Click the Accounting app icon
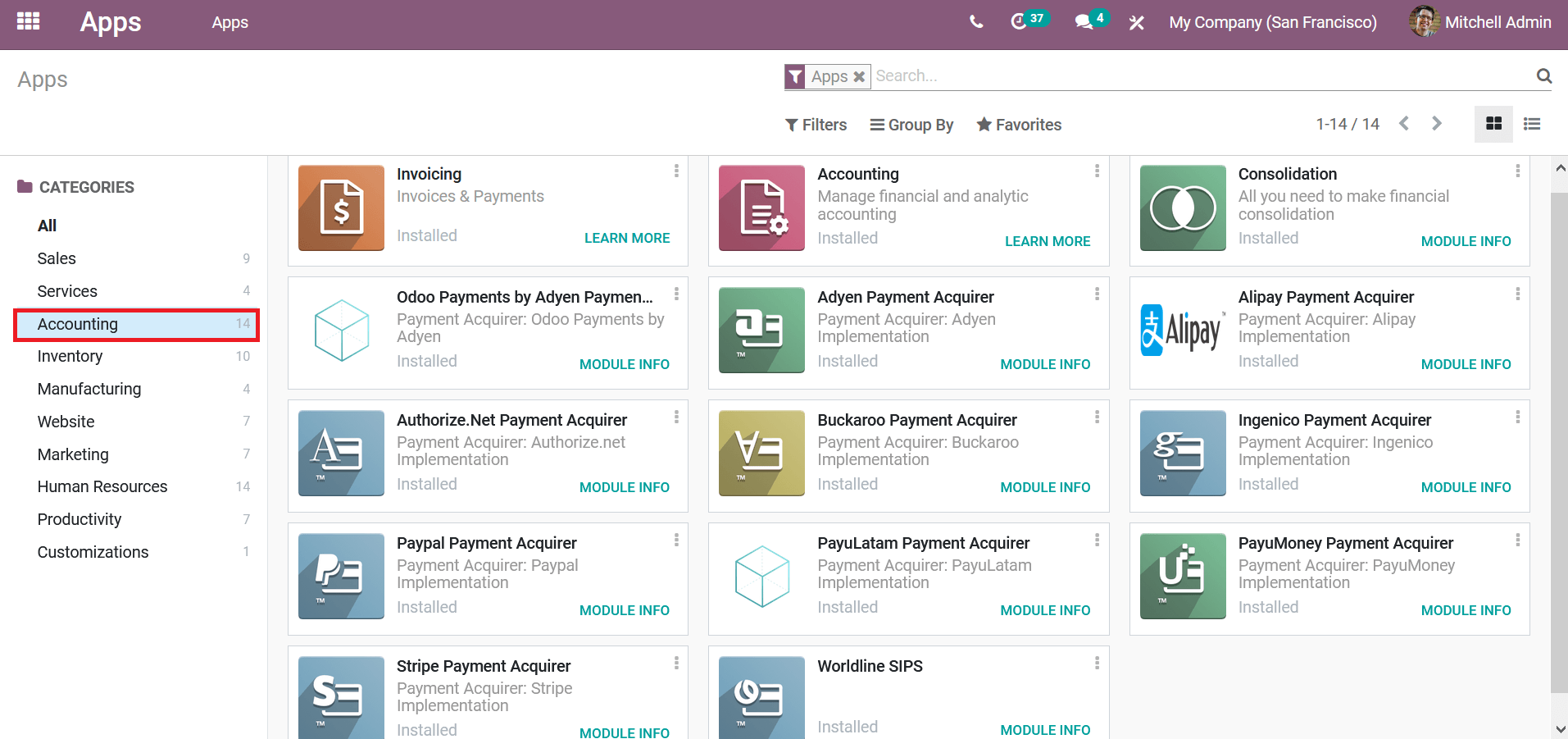 761,208
